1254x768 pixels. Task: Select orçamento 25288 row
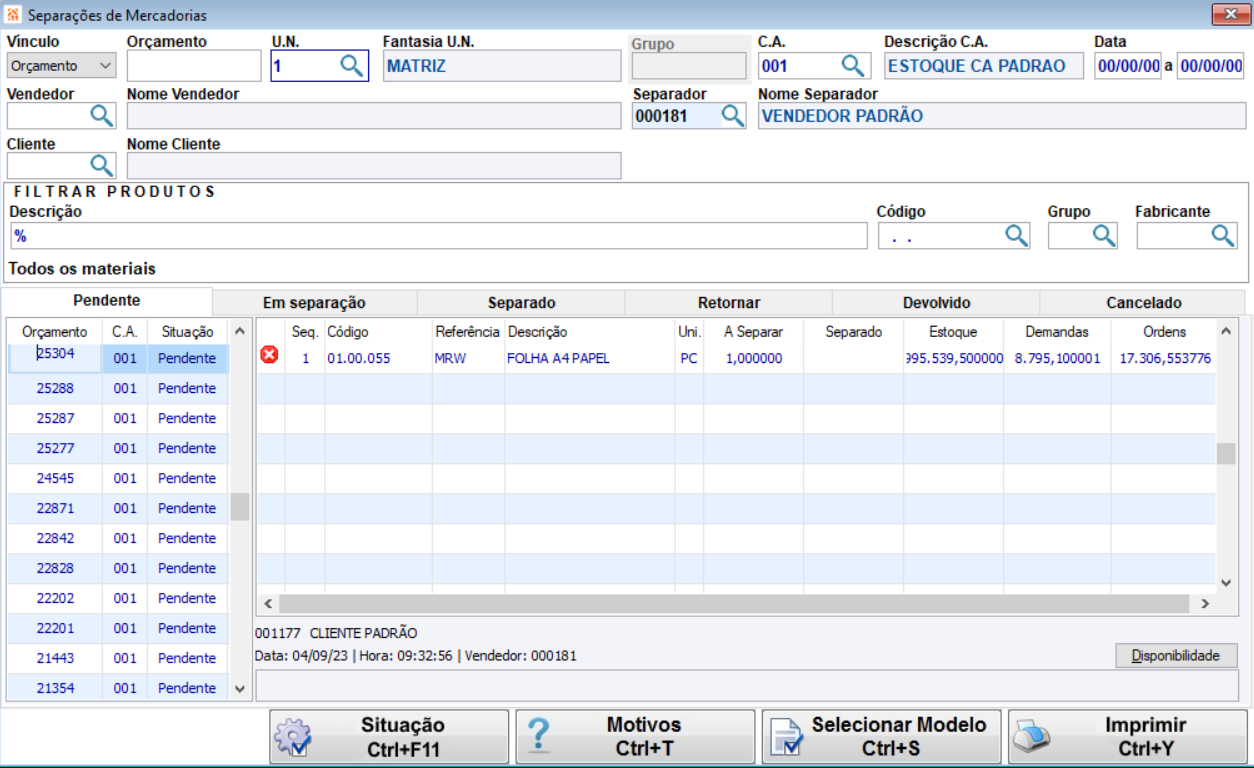point(118,388)
